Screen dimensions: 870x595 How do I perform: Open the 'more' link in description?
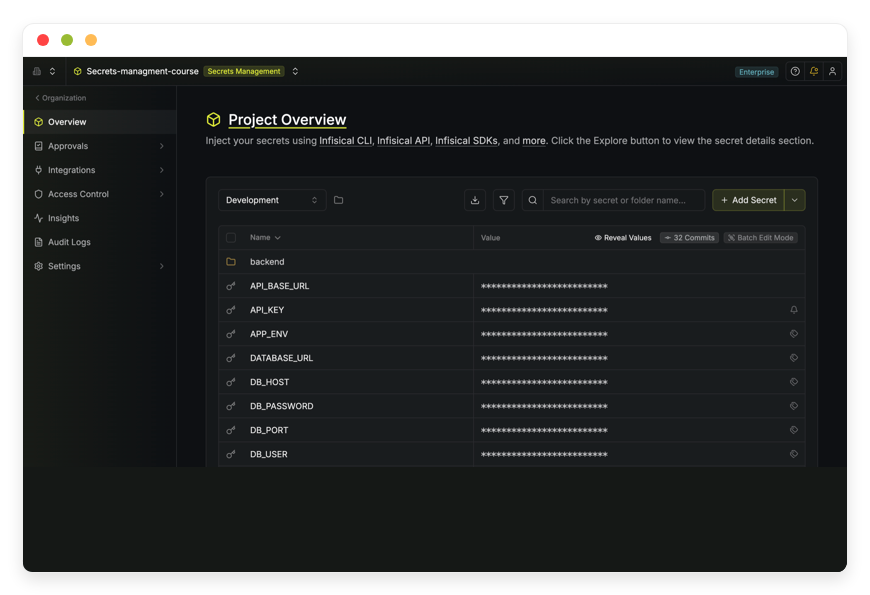(534, 140)
